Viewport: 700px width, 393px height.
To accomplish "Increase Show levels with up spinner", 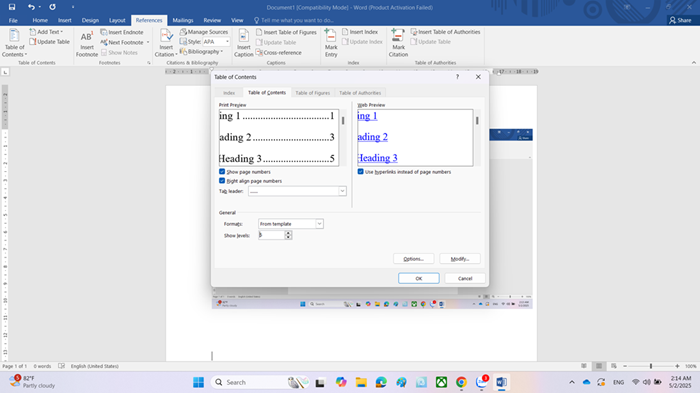I will point(288,233).
